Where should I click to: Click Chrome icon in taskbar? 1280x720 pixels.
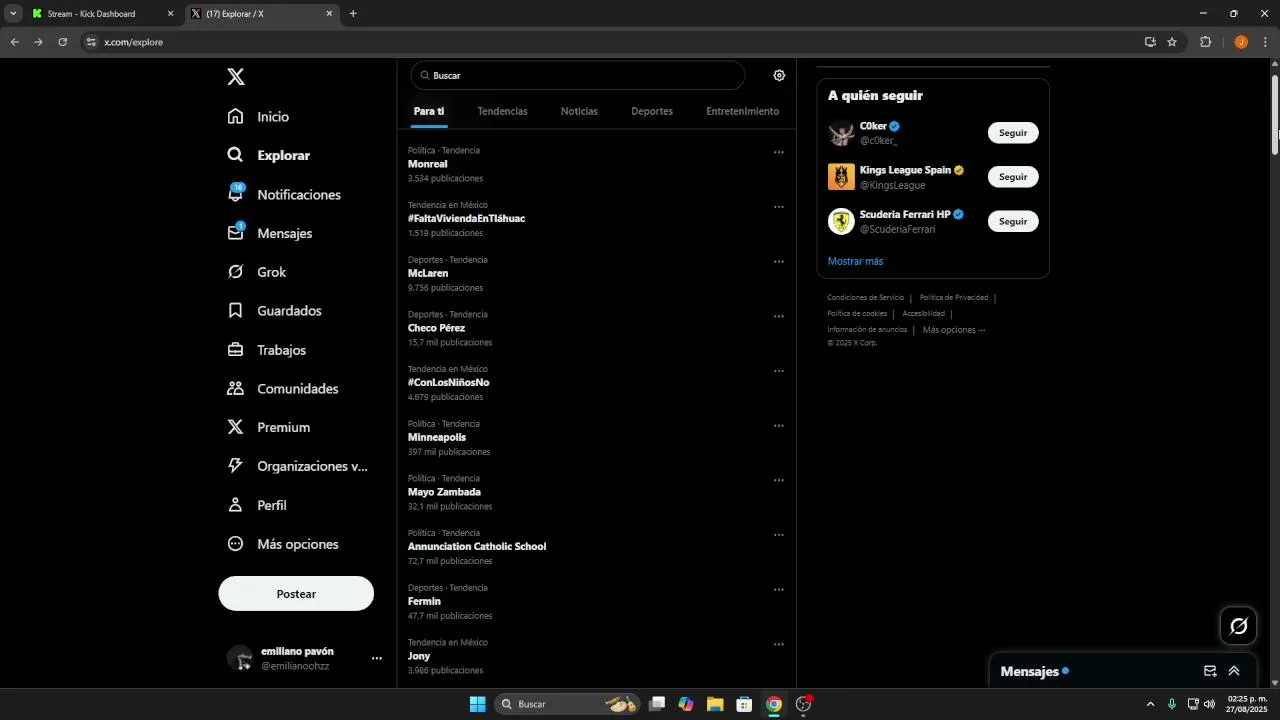773,704
